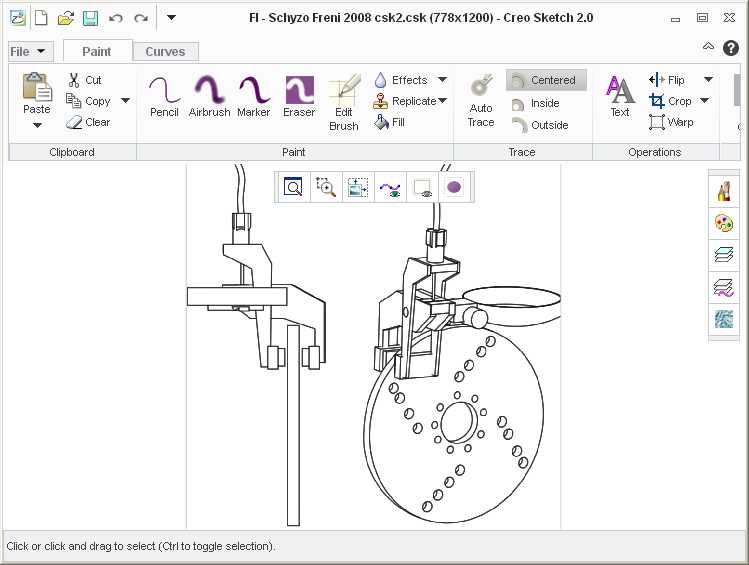The width and height of the screenshot is (749, 565).
Task: Select the Outside trace option
Action: click(540, 125)
